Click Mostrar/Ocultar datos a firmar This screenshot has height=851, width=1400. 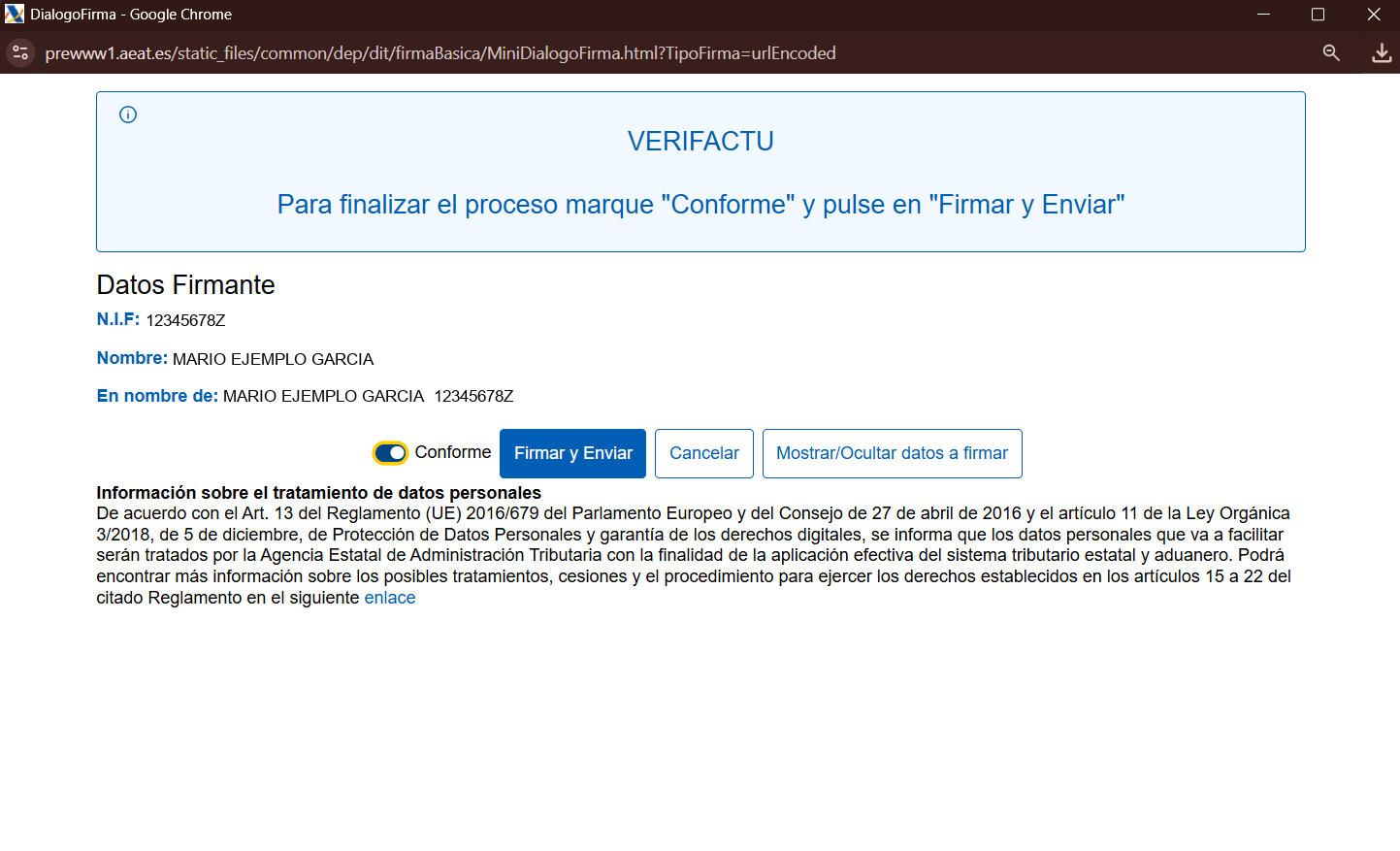point(892,453)
